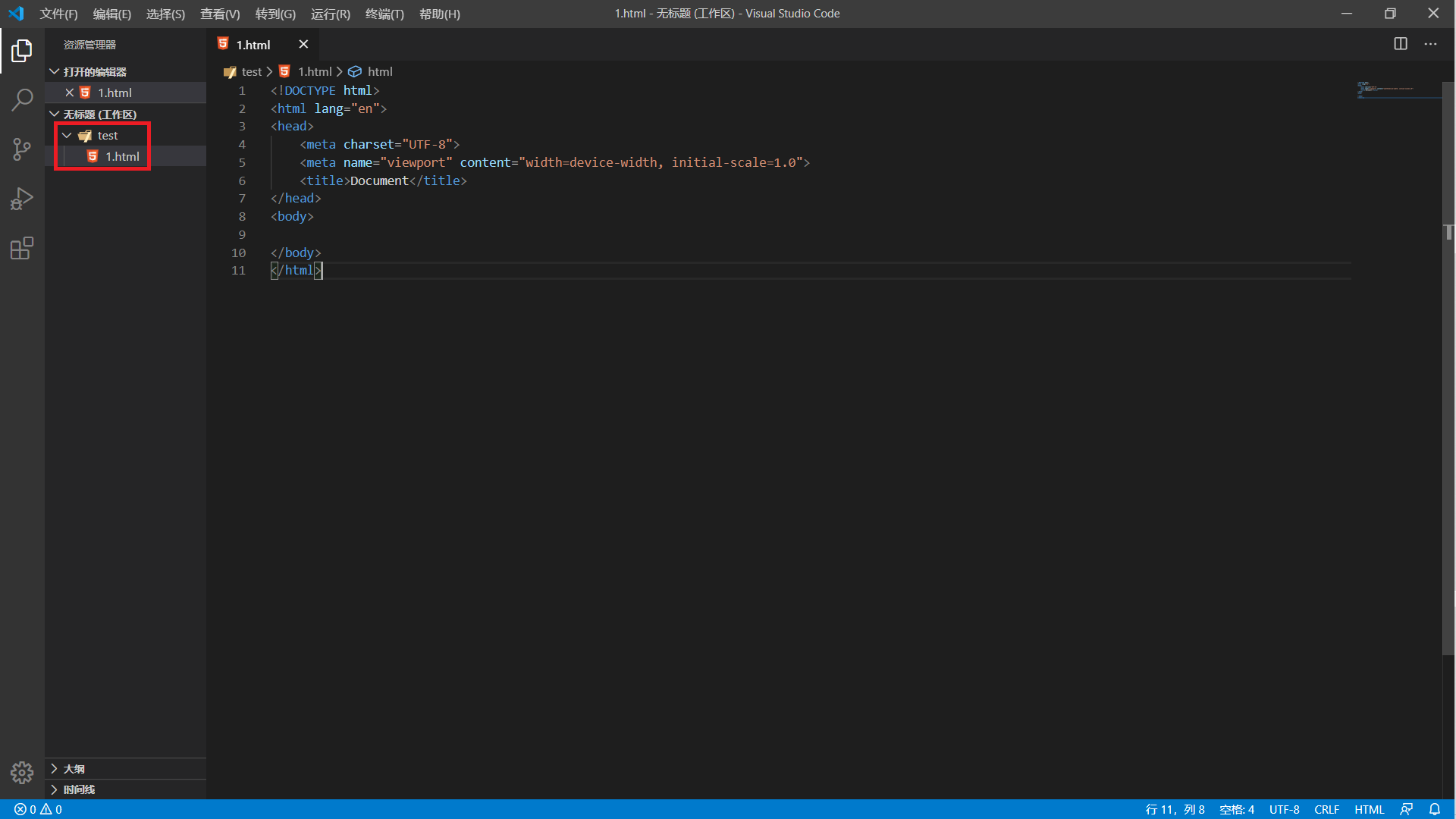Screen dimensions: 1456x819
Task: Click the Split Editor icon
Action: 1401,44
